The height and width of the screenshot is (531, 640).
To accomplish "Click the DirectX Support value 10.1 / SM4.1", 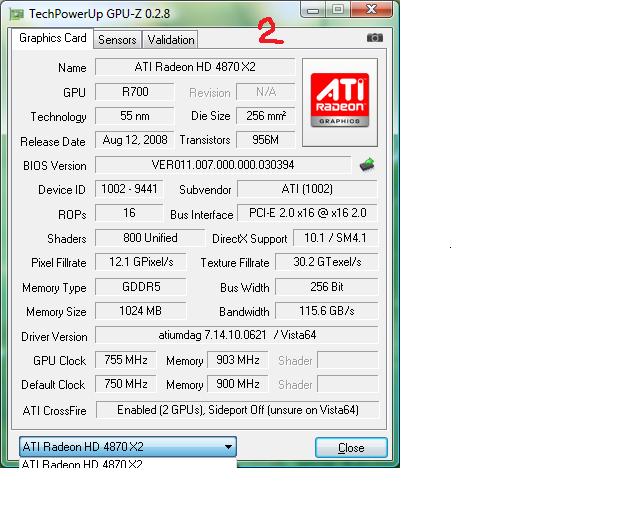I will tap(336, 238).
